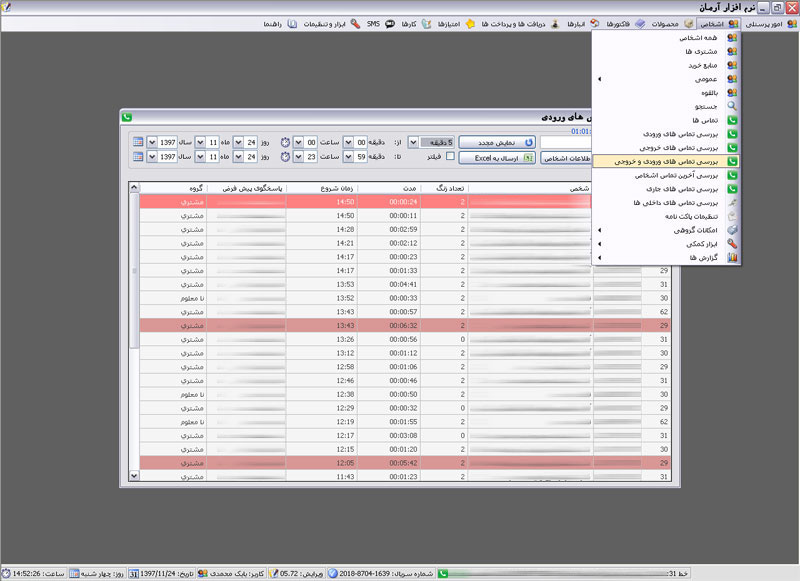Click the scroll up arrow of the call list
Image resolution: width=800 pixels, height=581 pixels.
click(x=134, y=187)
